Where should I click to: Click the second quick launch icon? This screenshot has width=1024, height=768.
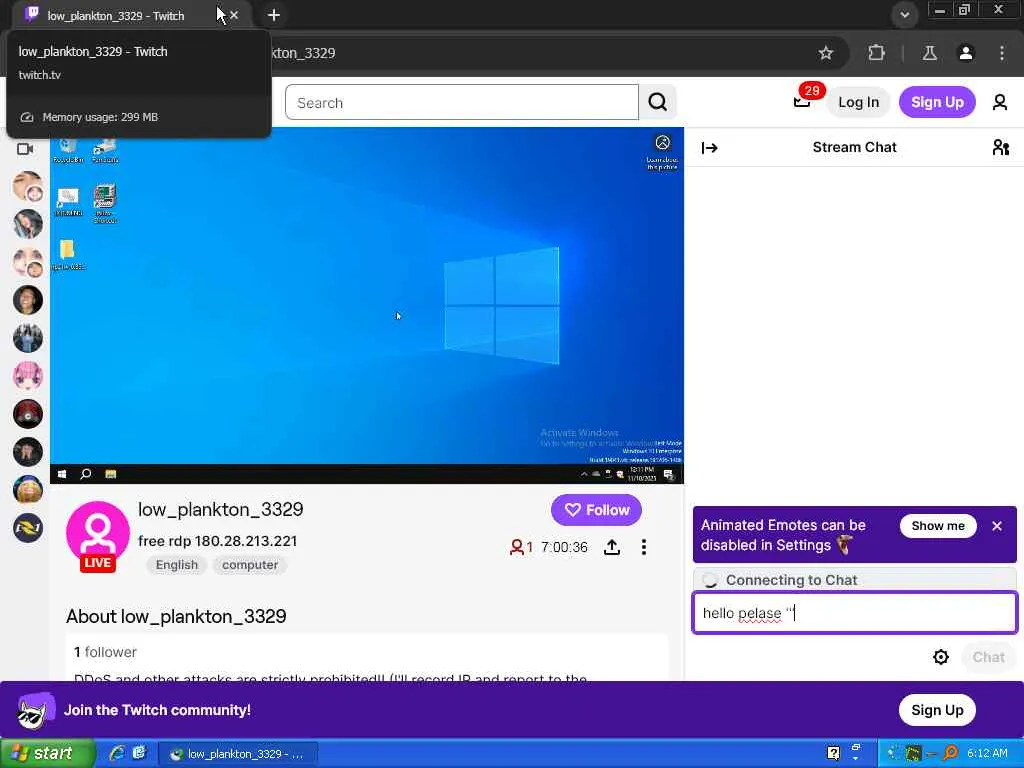[139, 754]
